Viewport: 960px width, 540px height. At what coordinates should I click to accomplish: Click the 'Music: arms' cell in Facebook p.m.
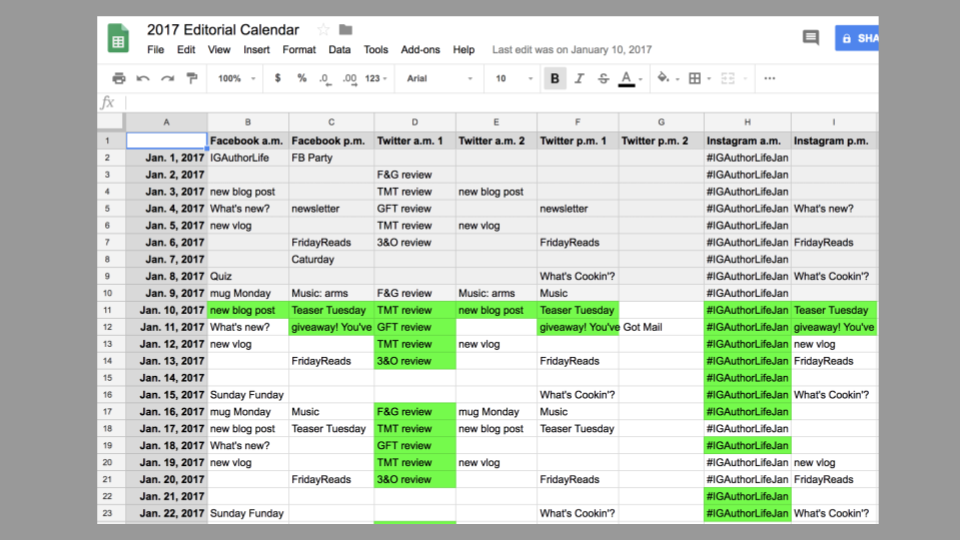(331, 293)
